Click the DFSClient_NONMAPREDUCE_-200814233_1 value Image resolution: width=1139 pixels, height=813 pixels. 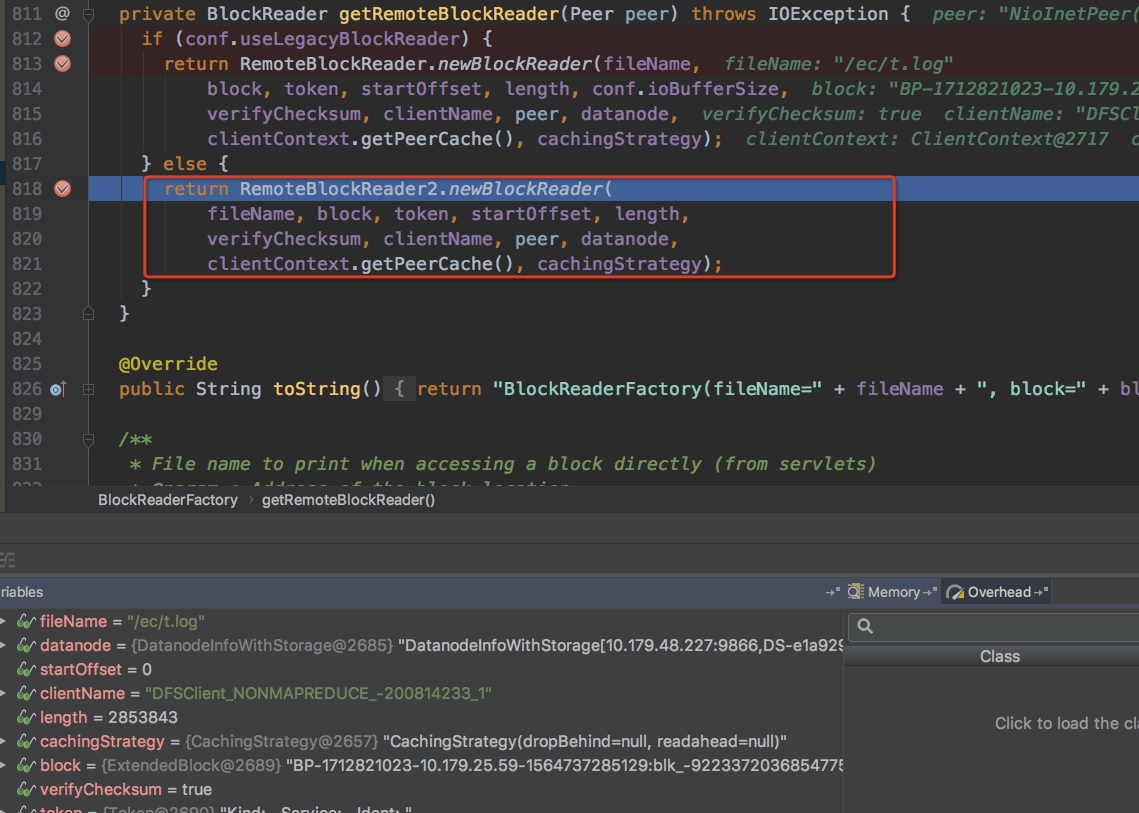click(318, 693)
